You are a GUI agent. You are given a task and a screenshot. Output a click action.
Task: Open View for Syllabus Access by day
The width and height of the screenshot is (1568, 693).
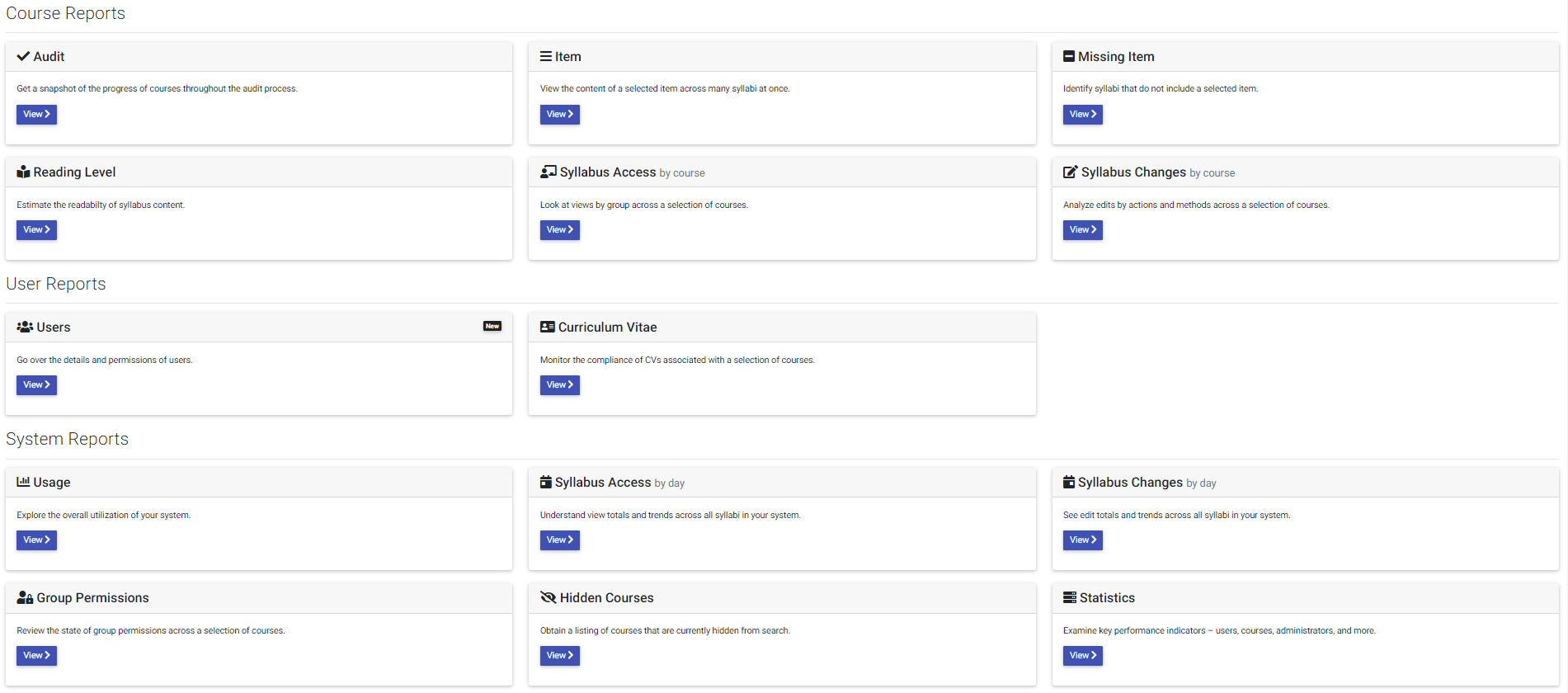click(x=560, y=540)
